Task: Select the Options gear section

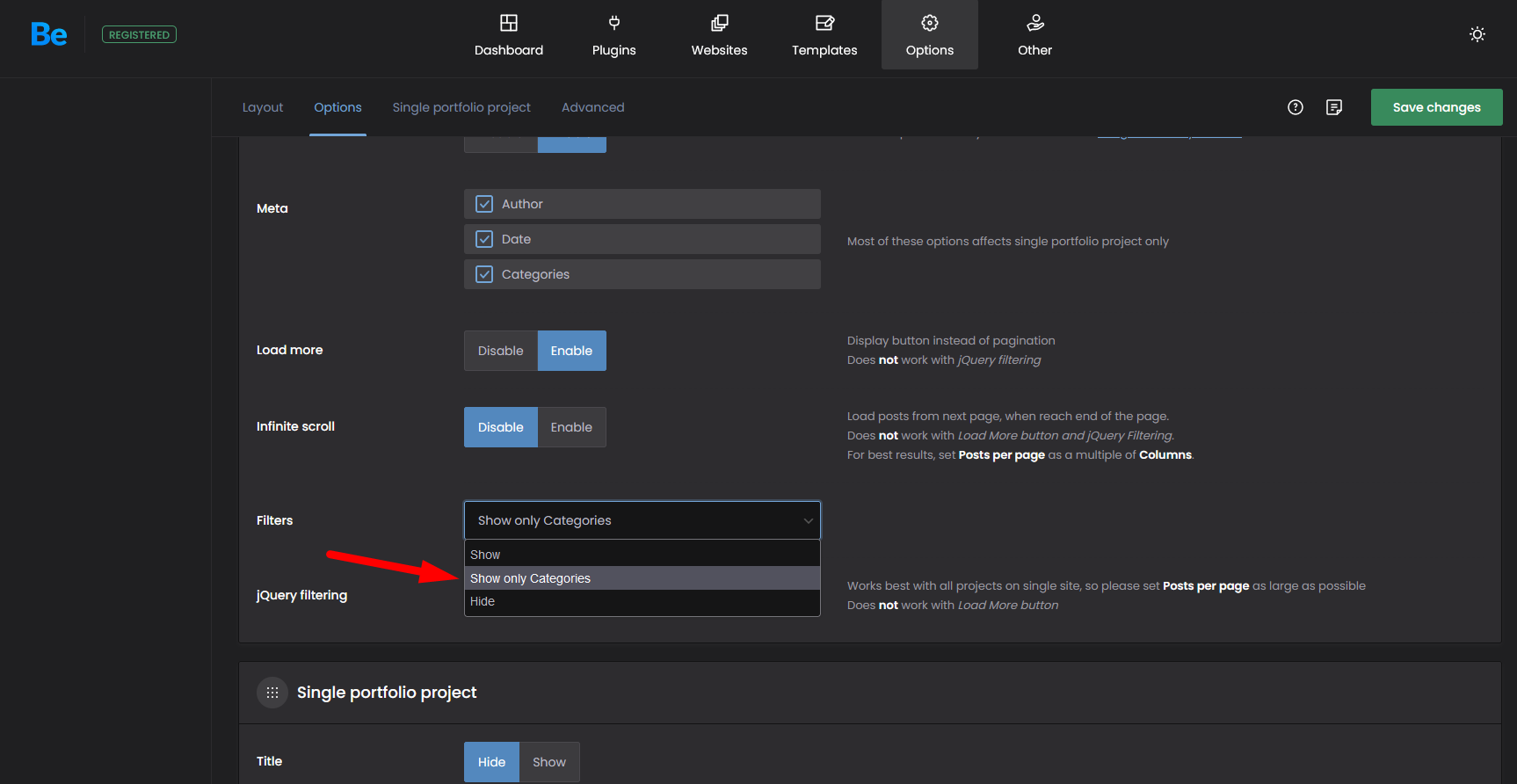Action: coord(930,35)
